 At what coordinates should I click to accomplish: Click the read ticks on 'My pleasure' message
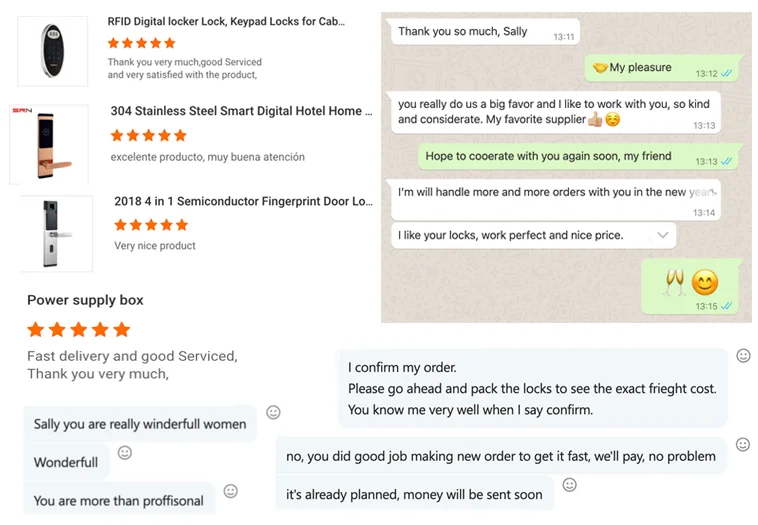tap(728, 74)
